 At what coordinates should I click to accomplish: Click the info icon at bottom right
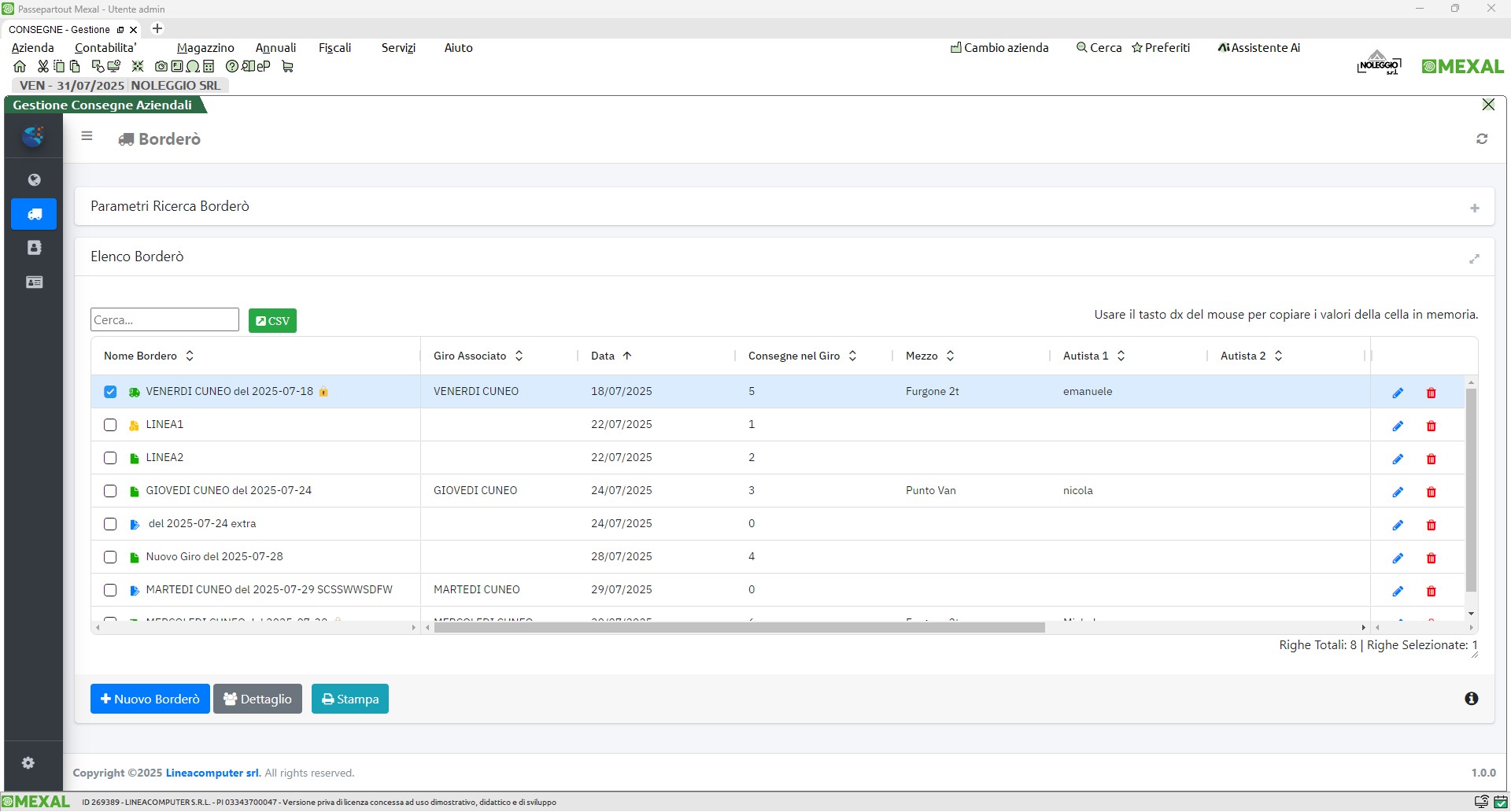tap(1471, 699)
